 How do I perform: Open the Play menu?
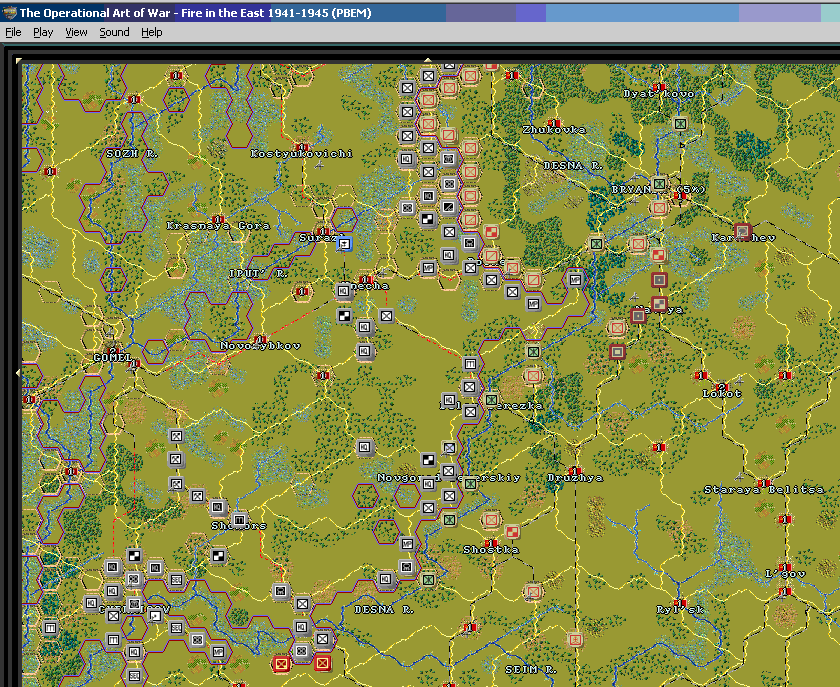tap(43, 32)
